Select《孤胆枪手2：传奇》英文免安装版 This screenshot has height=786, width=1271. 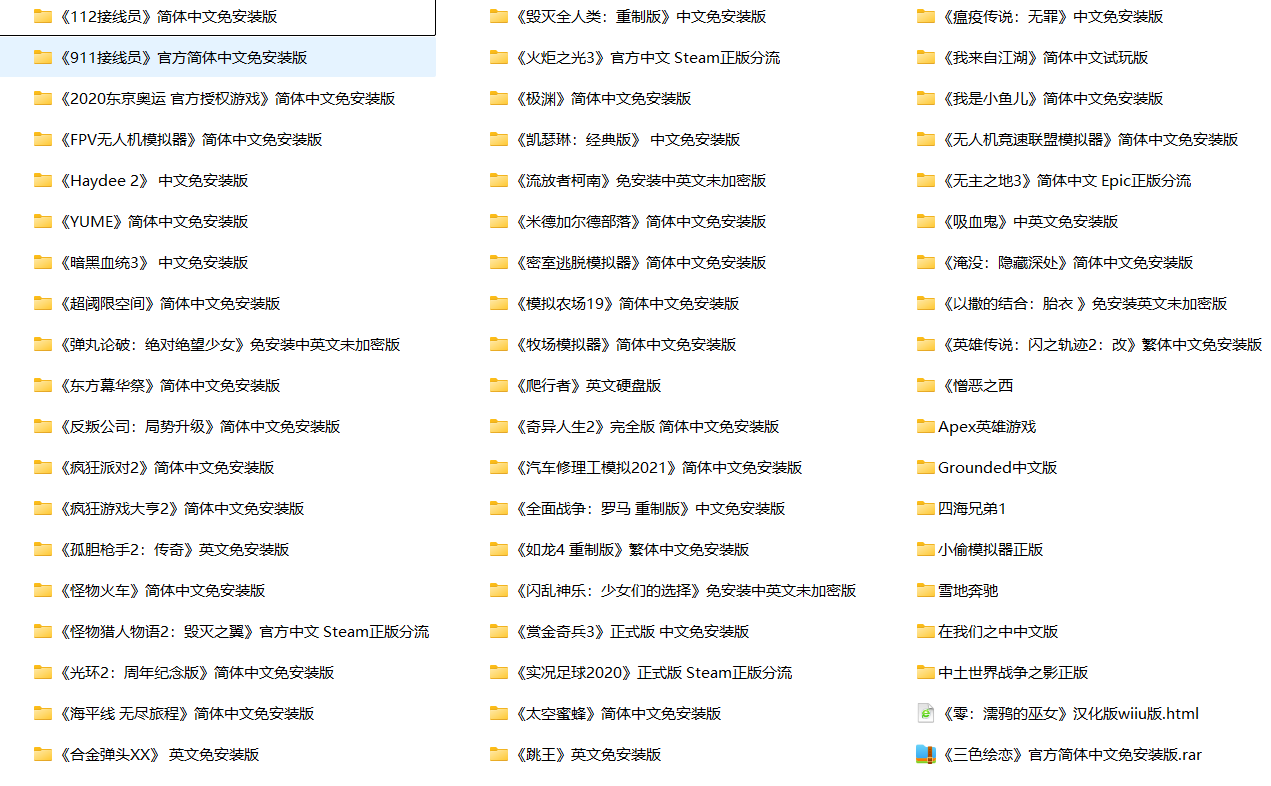[x=174, y=549]
